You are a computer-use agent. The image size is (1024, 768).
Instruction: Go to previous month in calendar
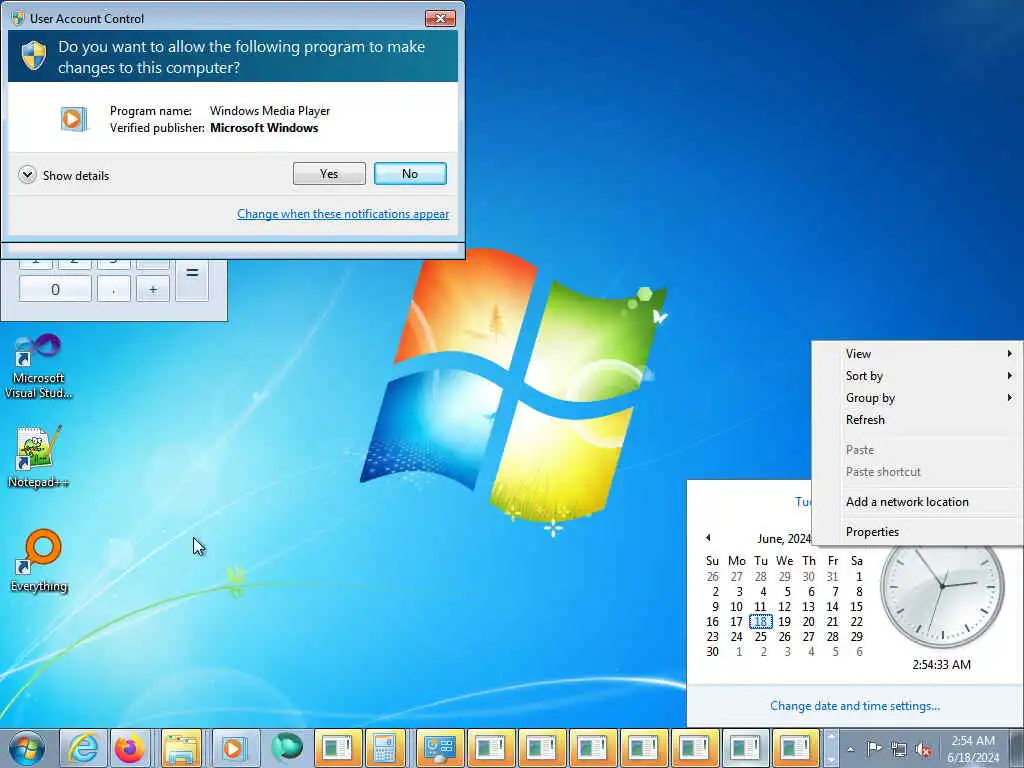(x=708, y=537)
